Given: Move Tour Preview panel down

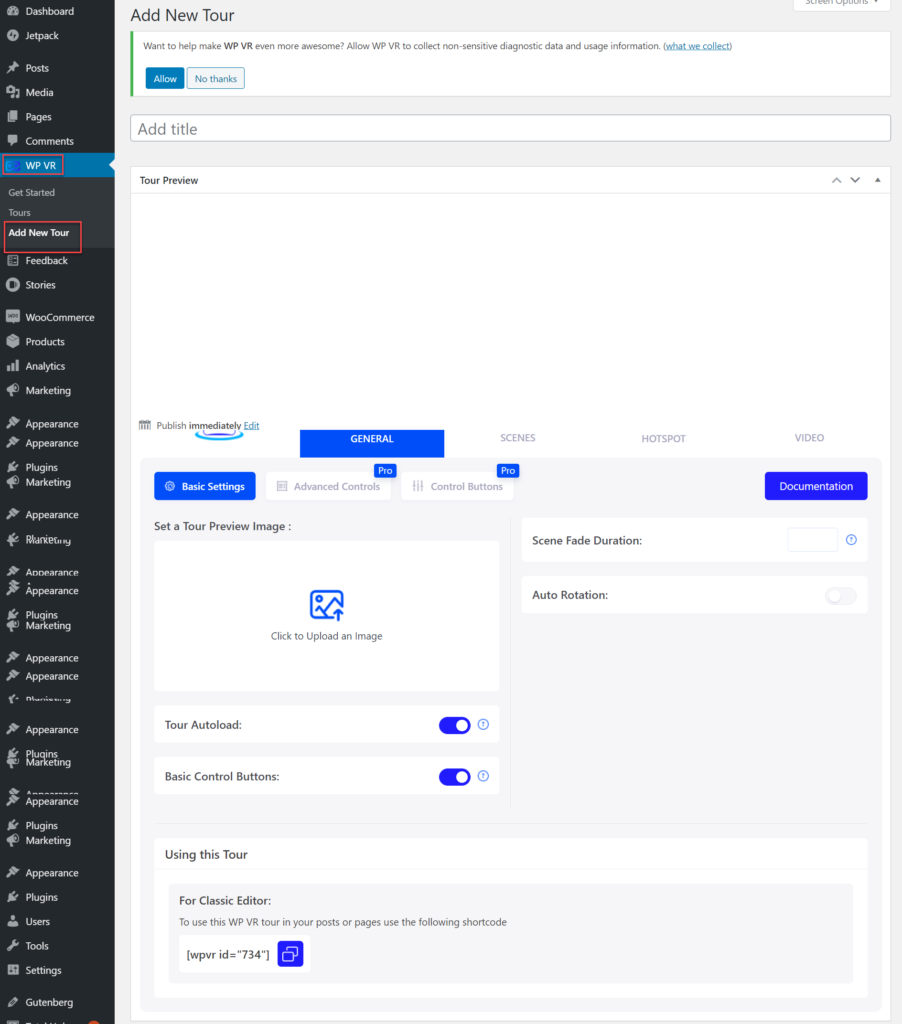Looking at the screenshot, I should coord(855,180).
